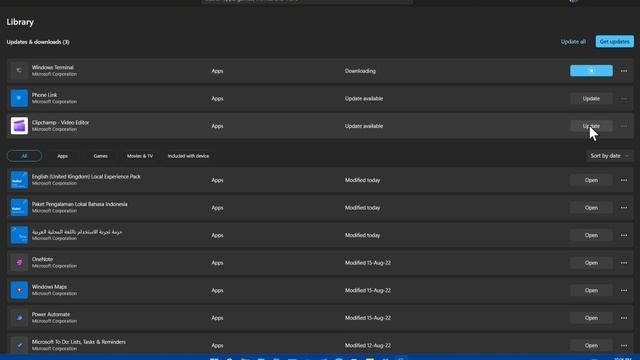
Task: Select the Games filter tab
Action: point(100,156)
